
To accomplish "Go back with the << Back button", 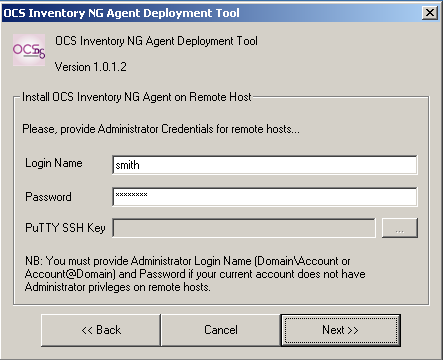I will 101,330.
